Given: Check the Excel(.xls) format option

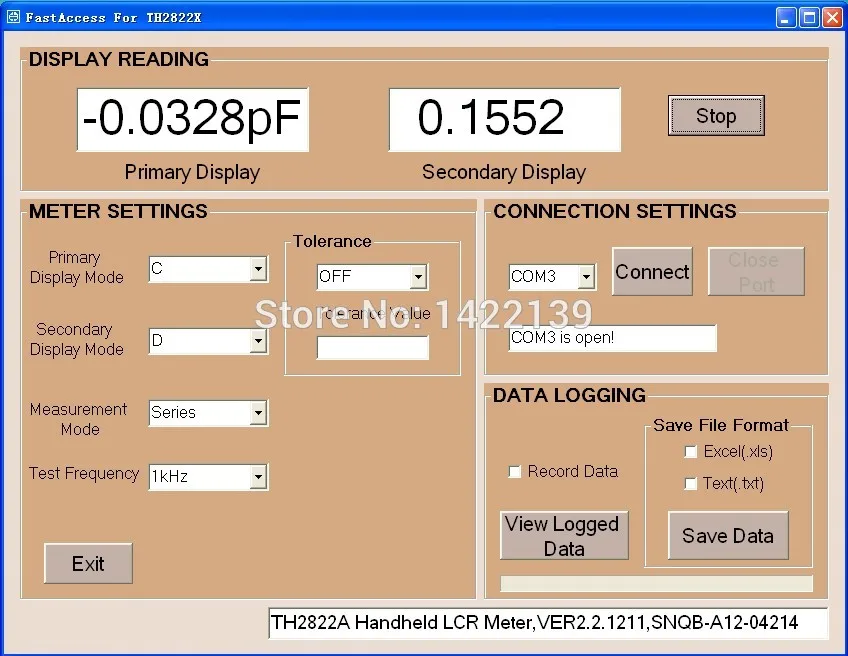Looking at the screenshot, I should point(691,452).
